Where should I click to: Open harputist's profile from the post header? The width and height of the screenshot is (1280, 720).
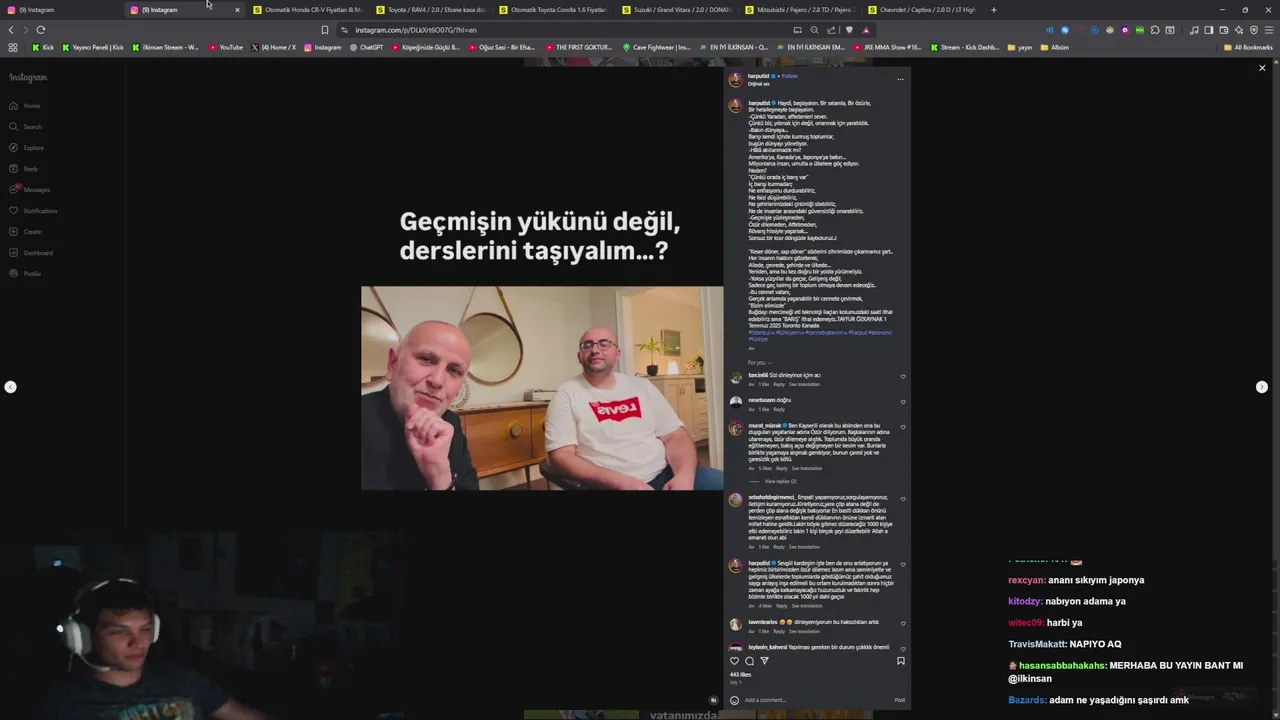point(758,76)
